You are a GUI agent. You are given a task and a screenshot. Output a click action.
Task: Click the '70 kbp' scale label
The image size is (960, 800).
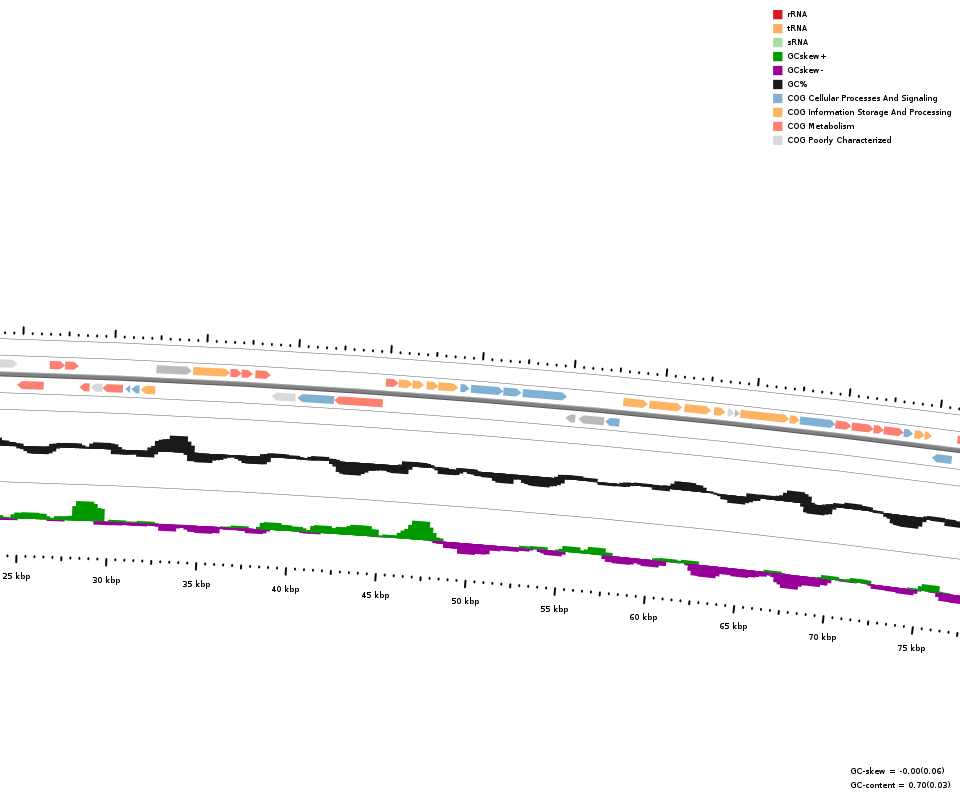pos(822,637)
